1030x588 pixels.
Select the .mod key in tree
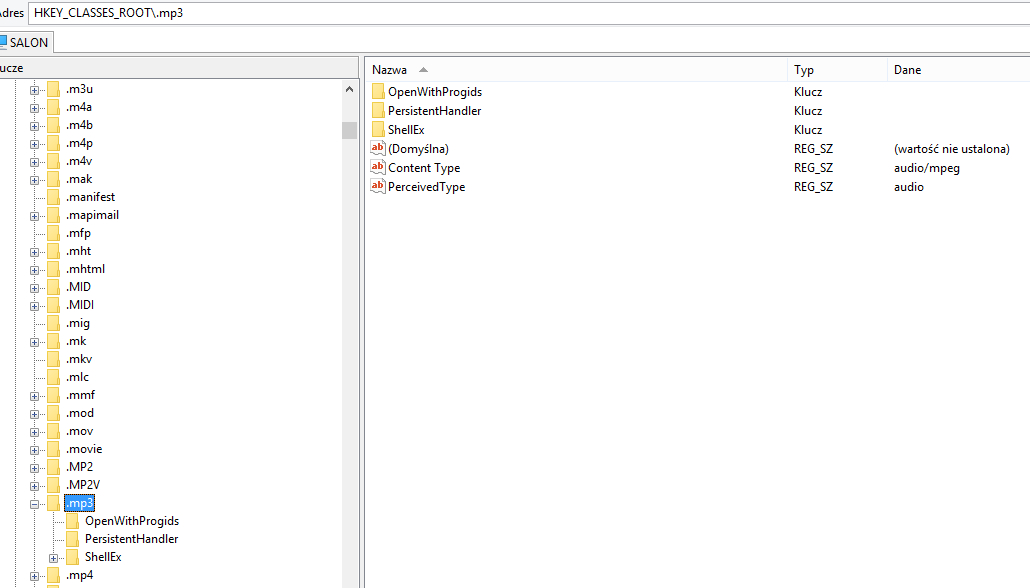(79, 413)
